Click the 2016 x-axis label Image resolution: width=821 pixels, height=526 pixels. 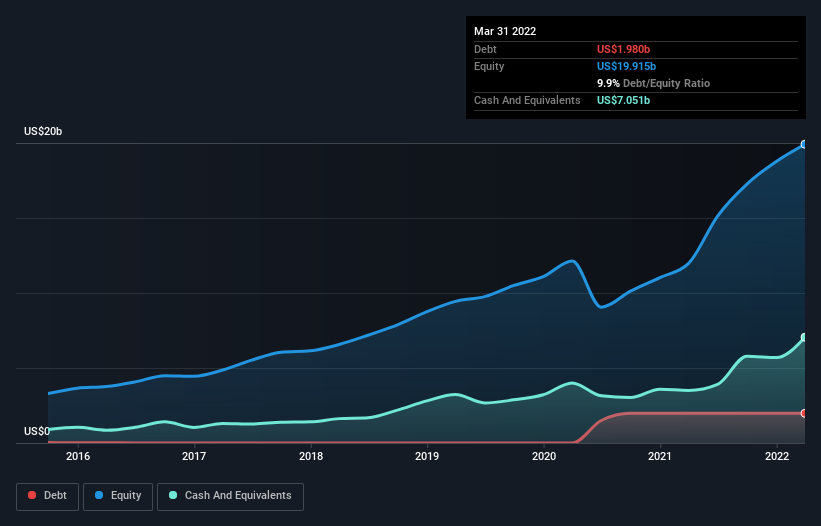pos(78,456)
